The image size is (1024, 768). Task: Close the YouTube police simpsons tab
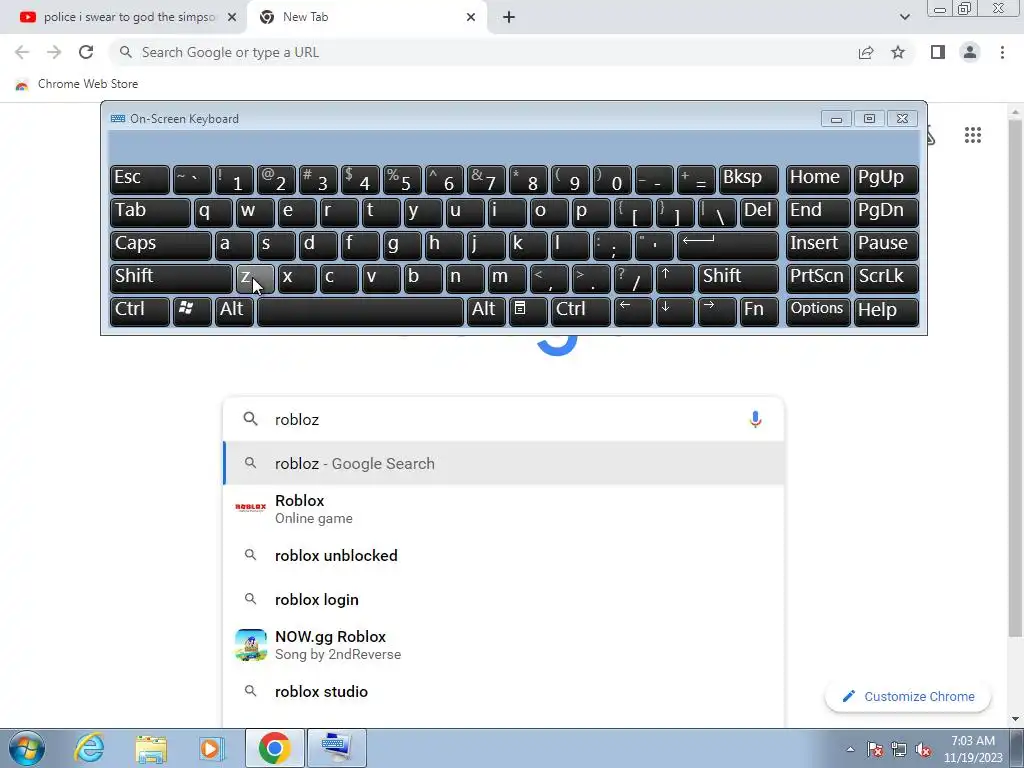click(x=232, y=18)
